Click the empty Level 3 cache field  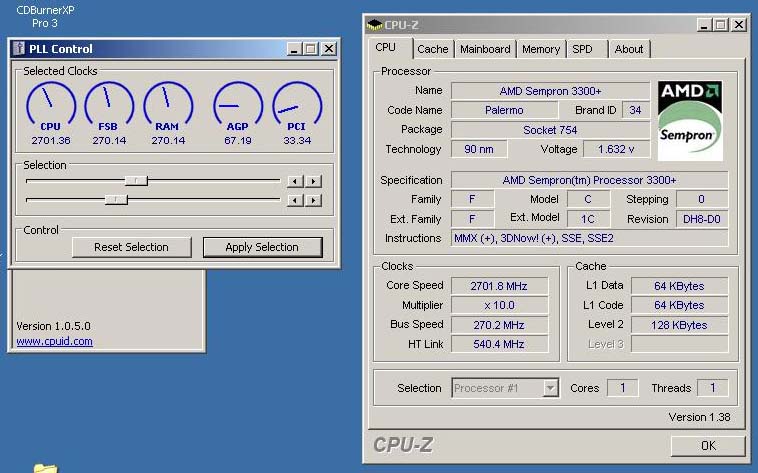[x=679, y=344]
